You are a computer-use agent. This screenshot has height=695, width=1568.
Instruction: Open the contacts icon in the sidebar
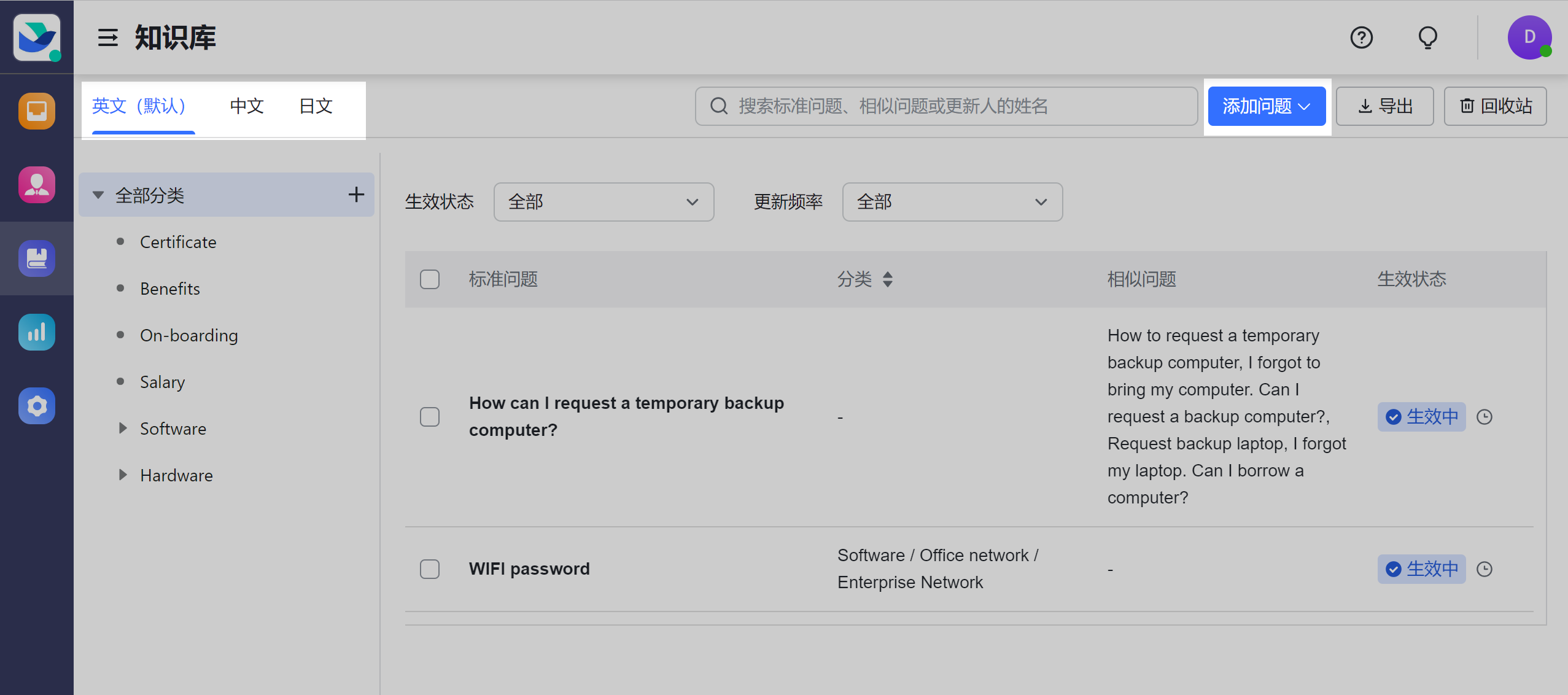coord(36,185)
